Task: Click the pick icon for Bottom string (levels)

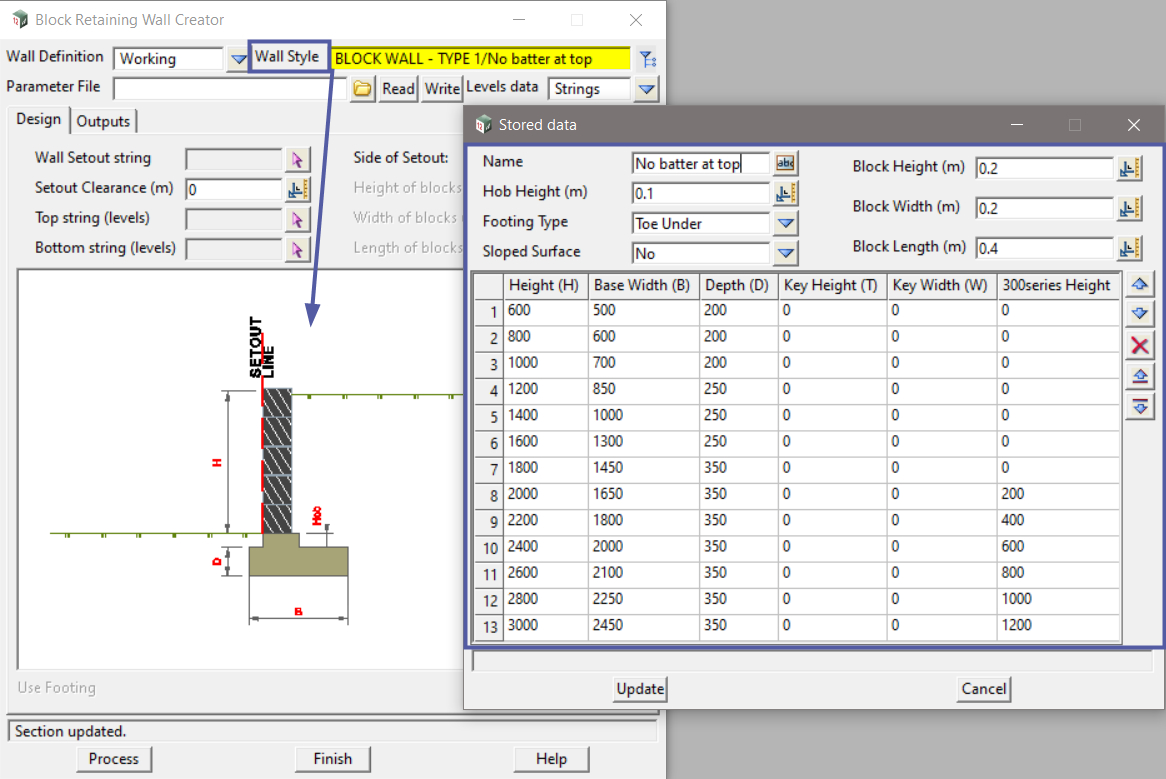Action: [297, 249]
